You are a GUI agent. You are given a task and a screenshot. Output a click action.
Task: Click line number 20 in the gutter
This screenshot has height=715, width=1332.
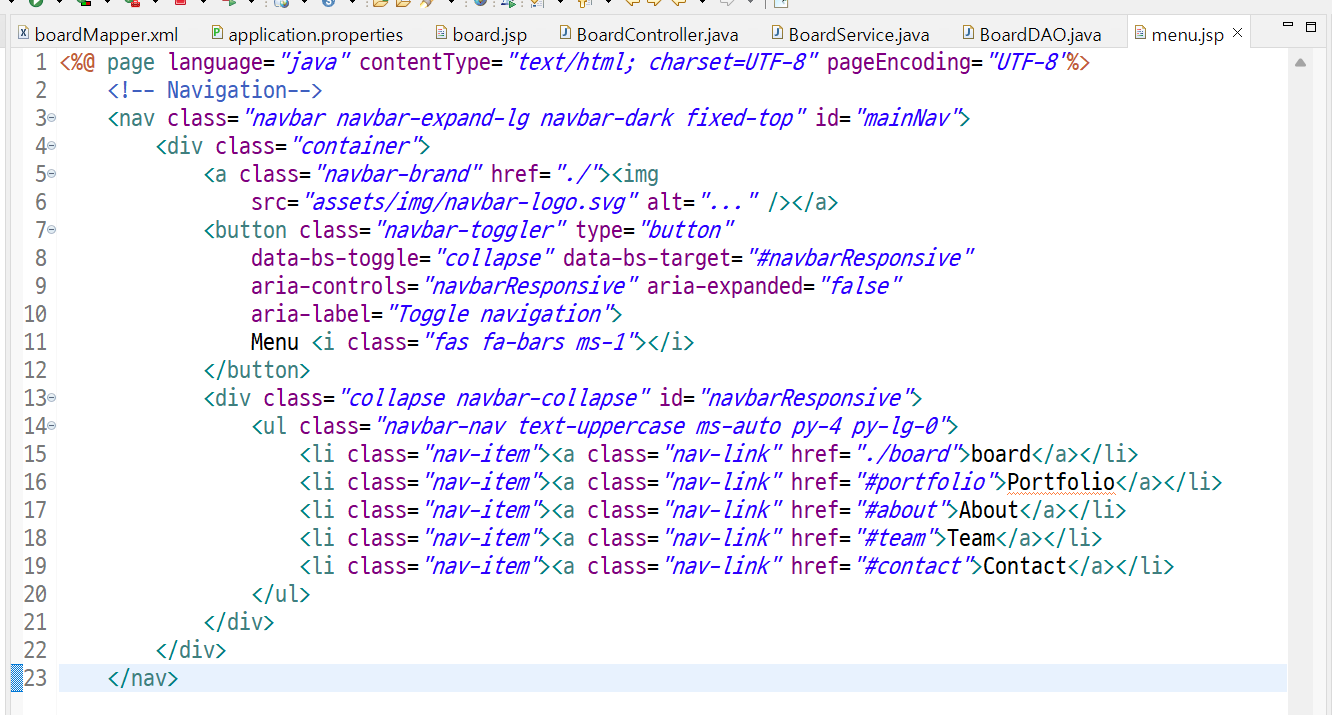(x=35, y=594)
